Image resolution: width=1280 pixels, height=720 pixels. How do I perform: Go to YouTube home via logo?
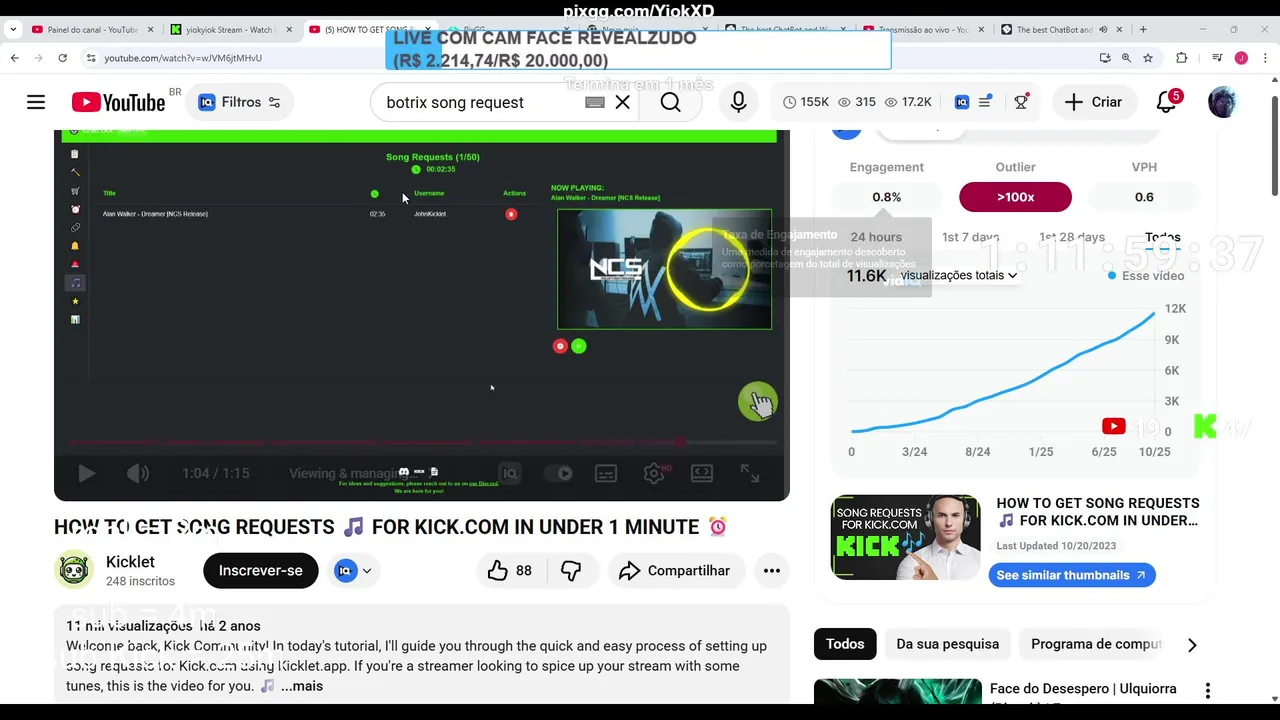tap(118, 102)
